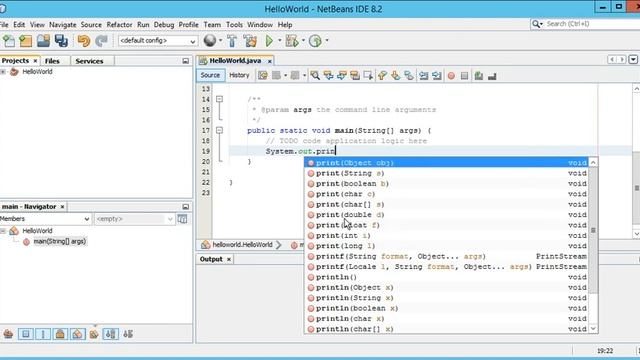
Task: Select printf(String format, Object... args) item
Action: 447,256
